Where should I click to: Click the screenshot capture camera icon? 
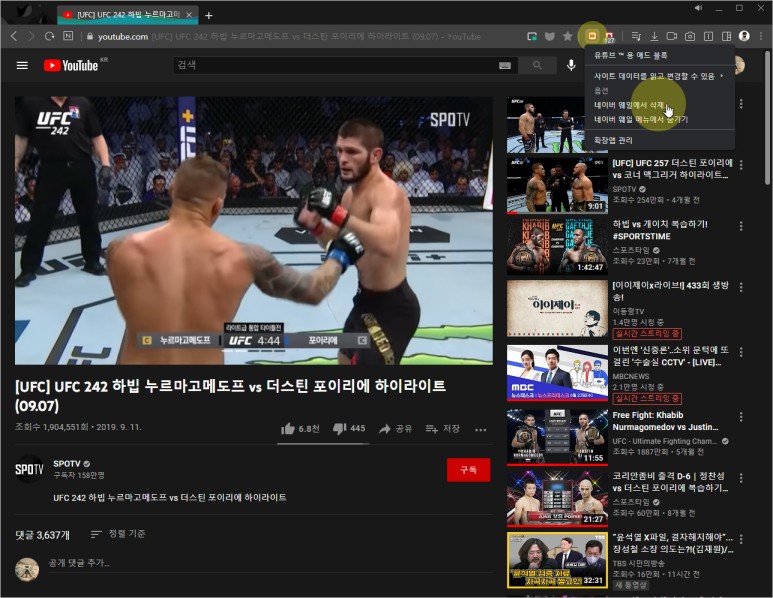690,36
